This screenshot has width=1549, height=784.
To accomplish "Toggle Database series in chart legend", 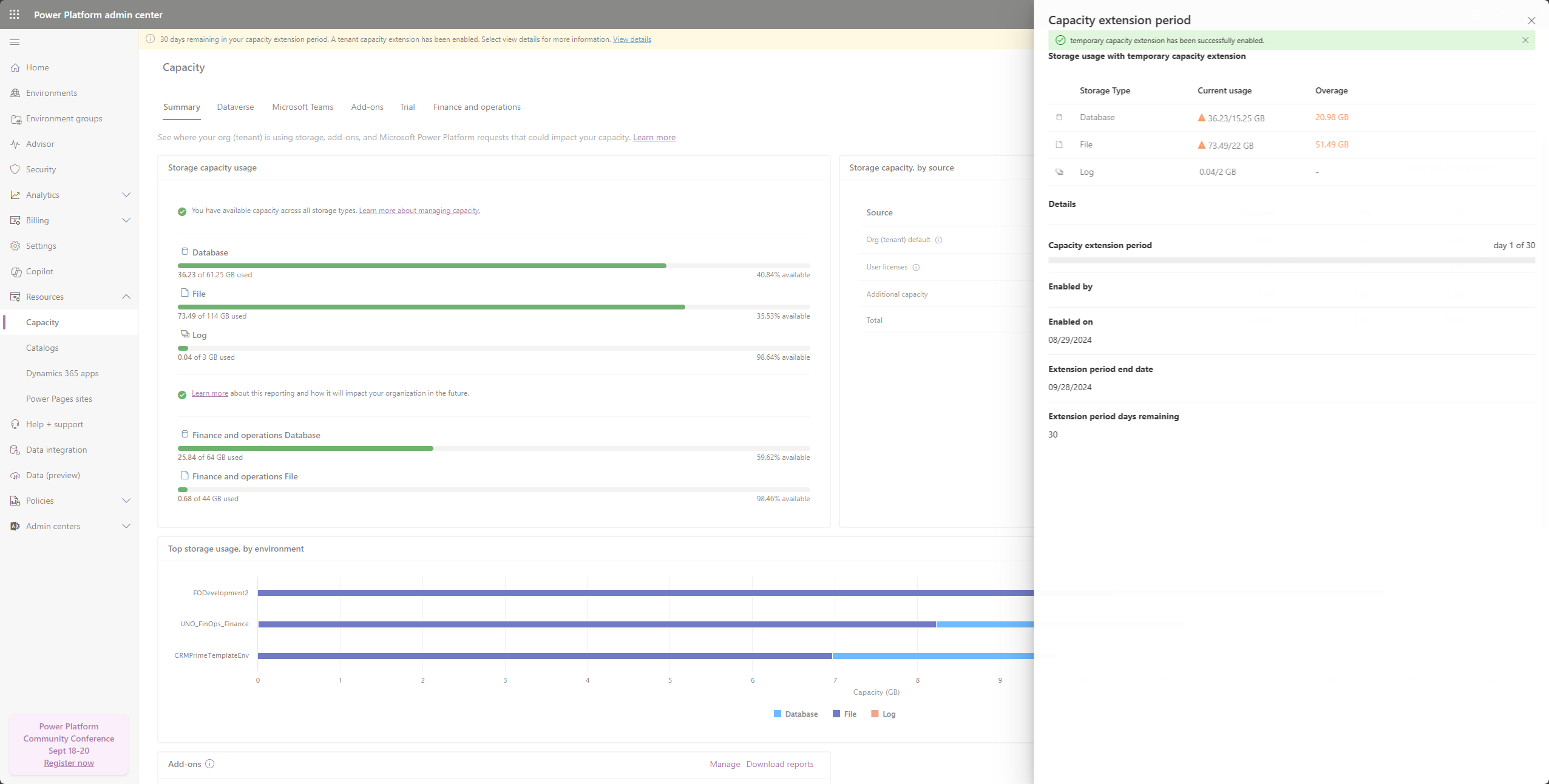I will tap(796, 714).
